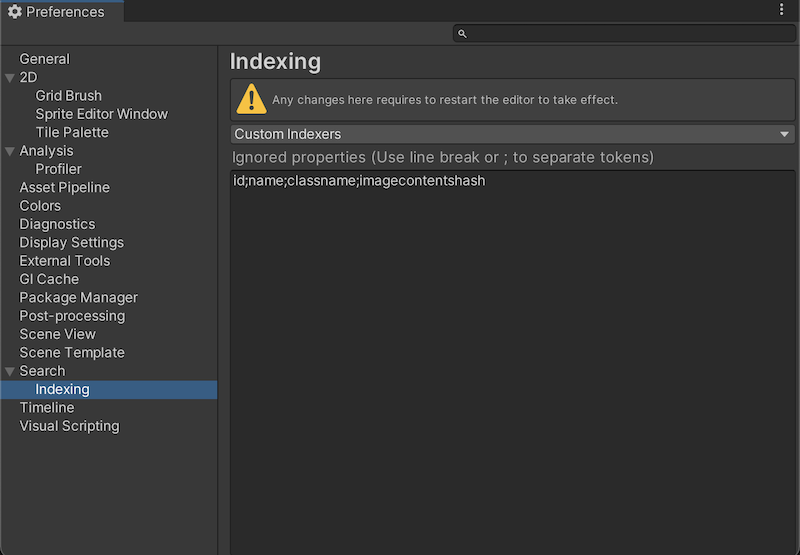Screen dimensions: 800x555
Task: Click the preferences search input field
Action: click(x=625, y=34)
